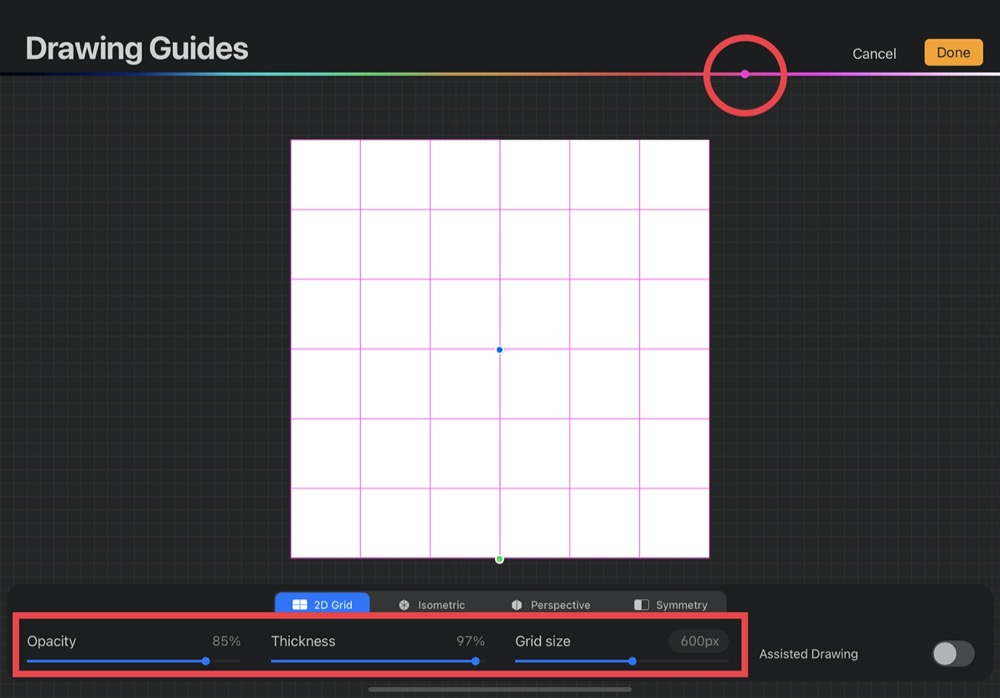The width and height of the screenshot is (1000, 698).
Task: Select the Isometric cube icon
Action: 404,605
